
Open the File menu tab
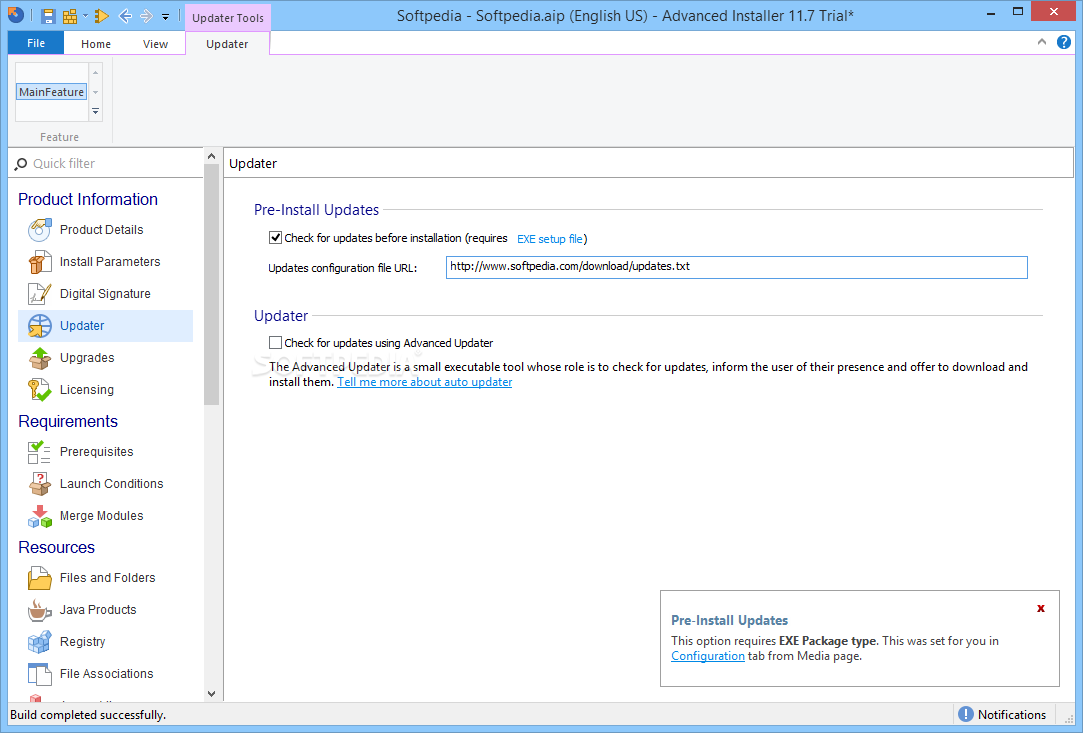(x=36, y=43)
